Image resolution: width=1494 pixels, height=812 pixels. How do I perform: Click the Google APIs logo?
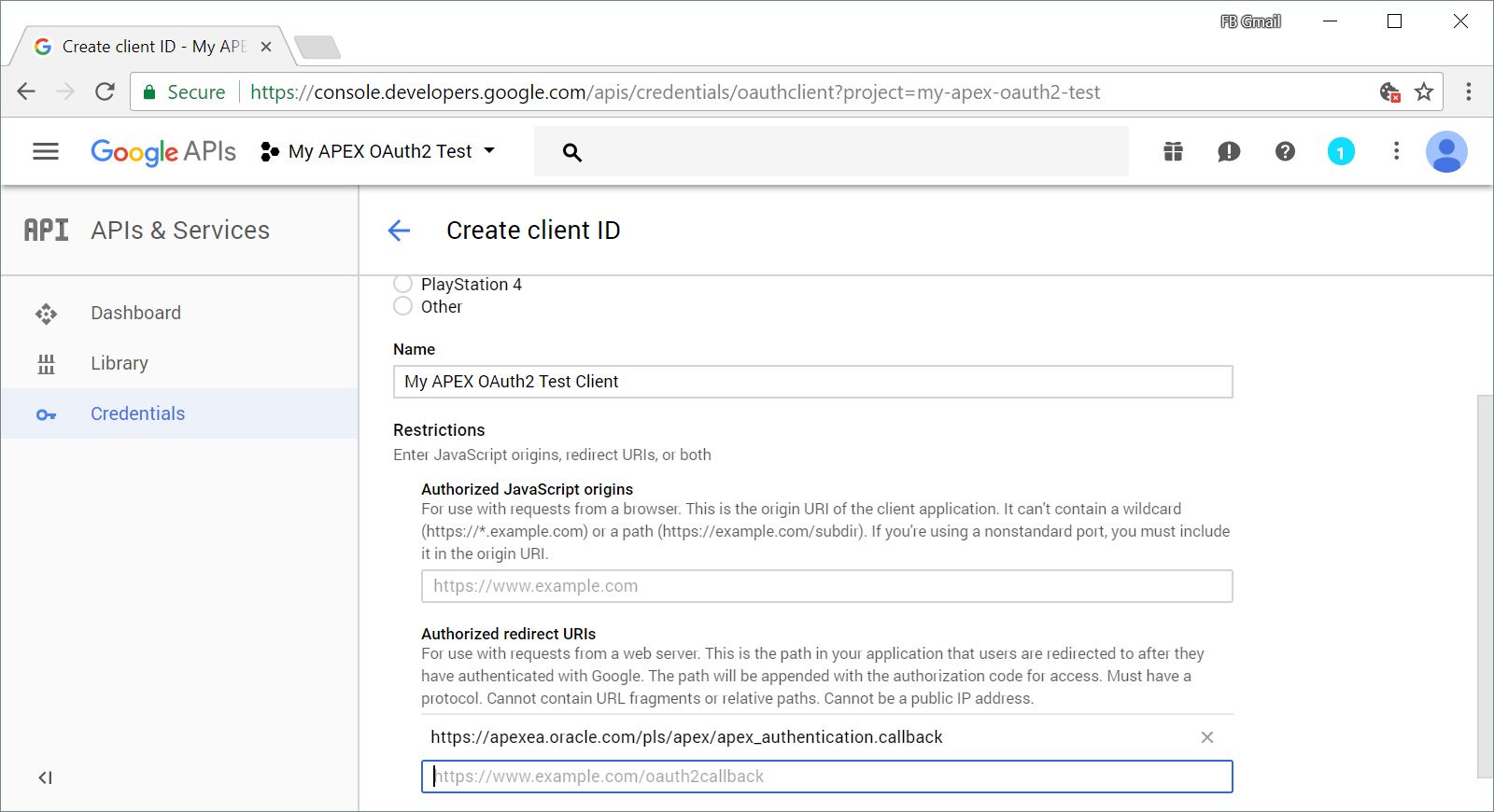coord(163,151)
